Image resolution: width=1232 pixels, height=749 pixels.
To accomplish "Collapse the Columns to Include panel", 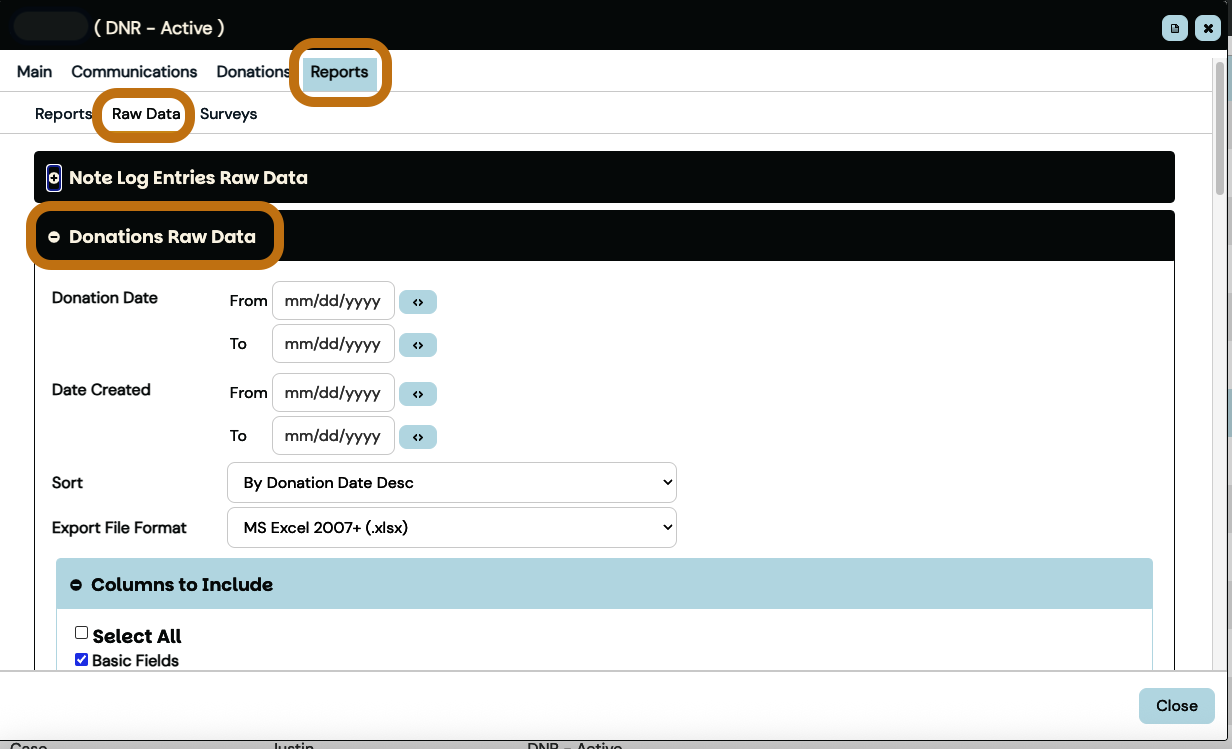I will [x=76, y=585].
